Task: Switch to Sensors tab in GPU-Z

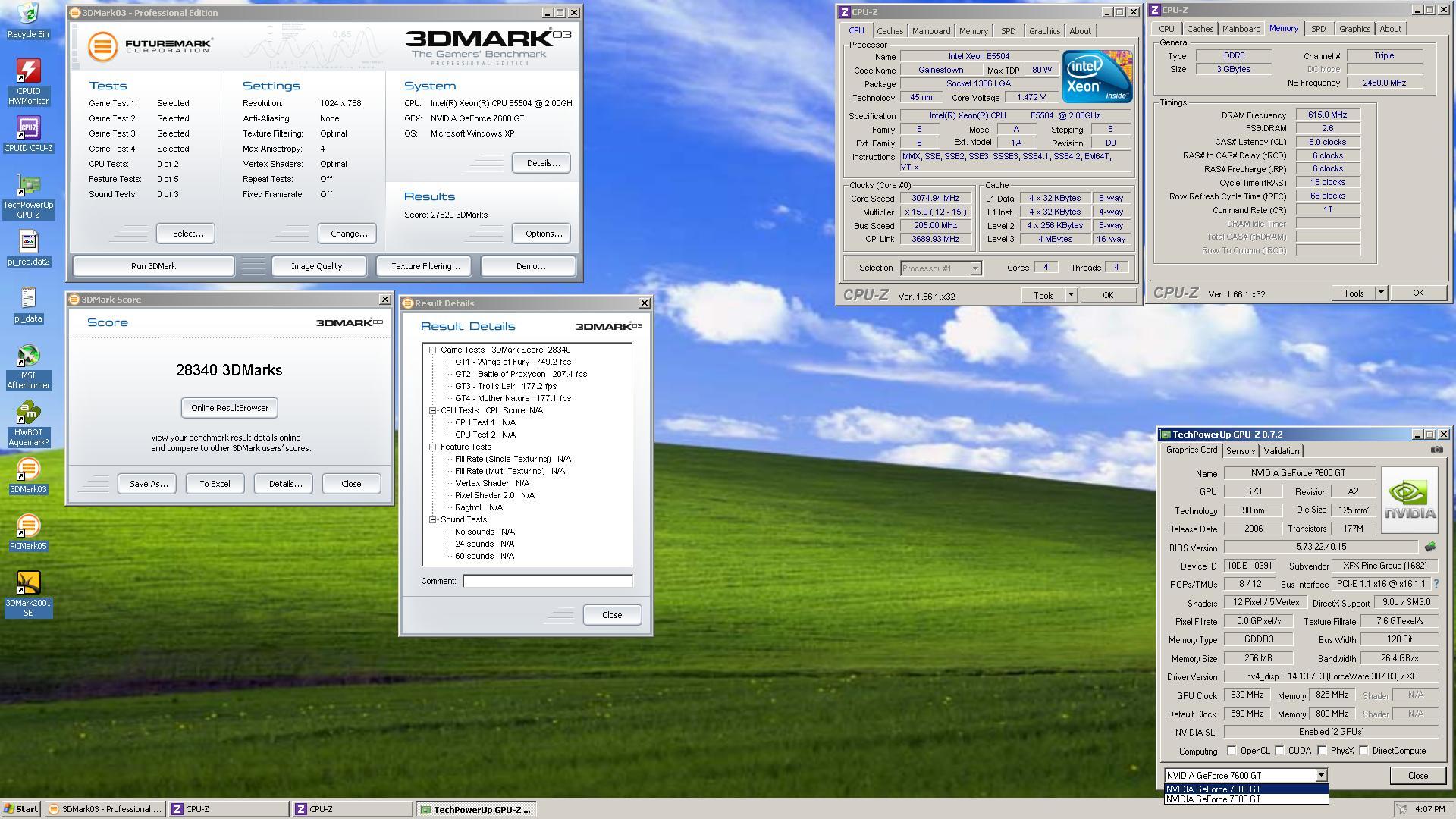Action: (1240, 451)
